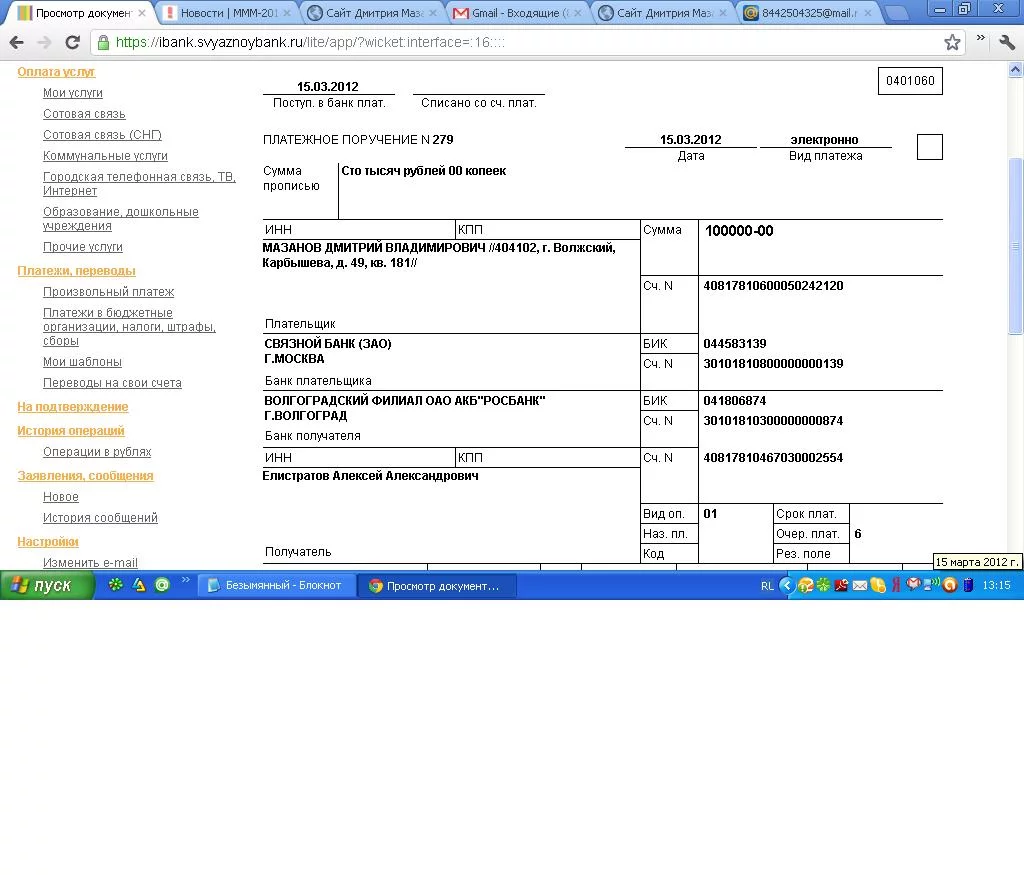
Task: Click the scrollbar up arrow
Action: click(1016, 69)
